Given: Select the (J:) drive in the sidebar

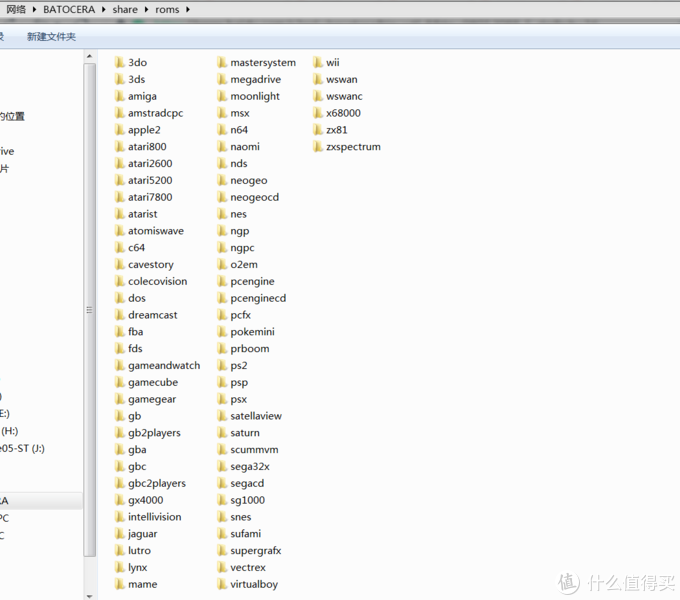Looking at the screenshot, I should click(22, 448).
